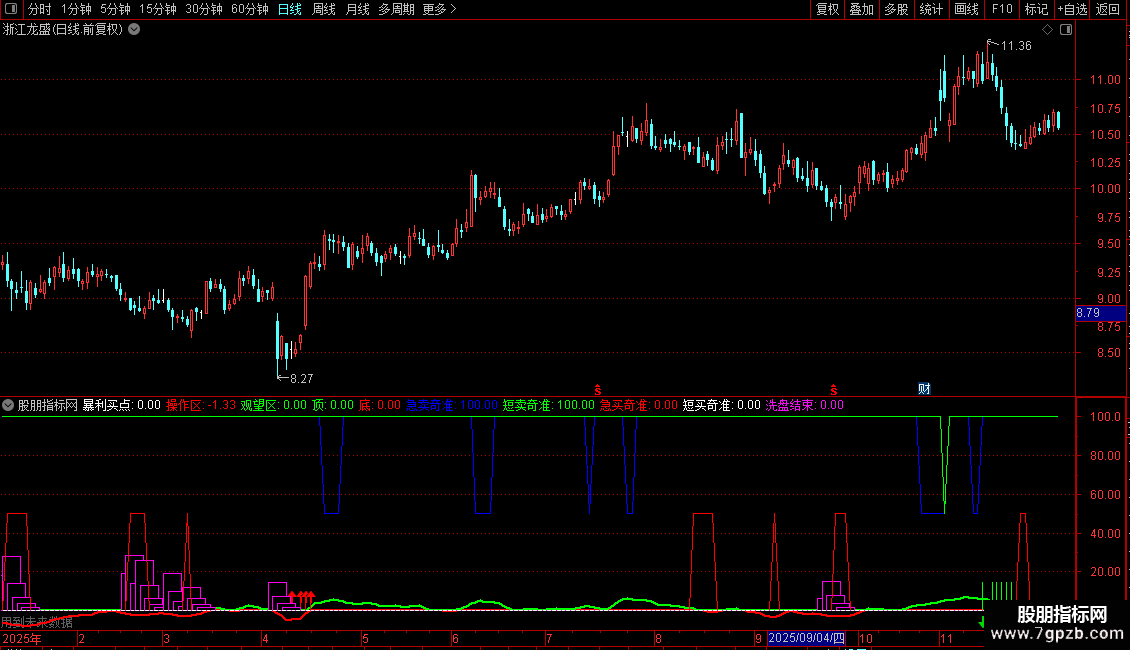Image resolution: width=1130 pixels, height=650 pixels.
Task: Switch to the 月线 monthly chart
Action: pos(357,9)
